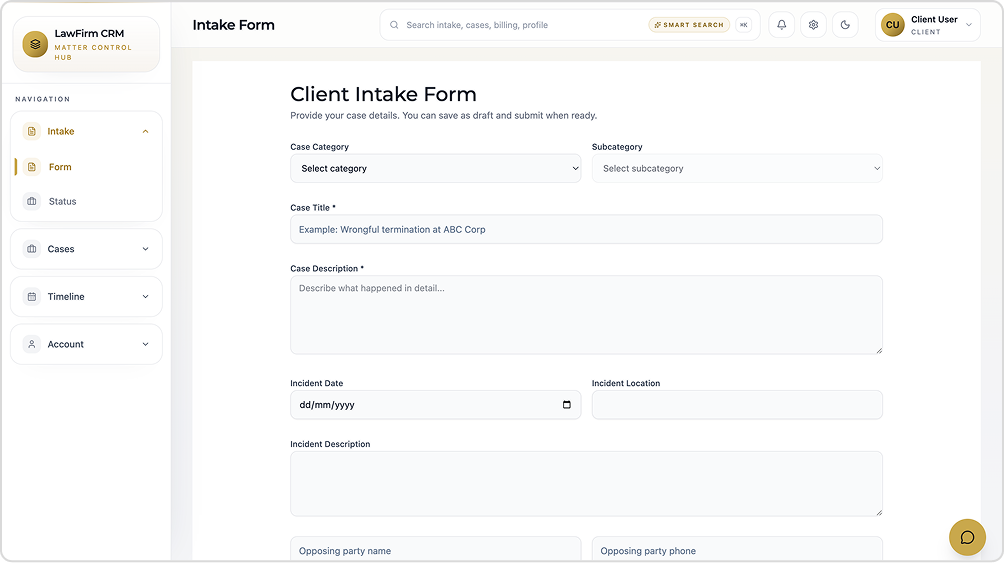Image resolution: width=1004 pixels, height=563 pixels.
Task: Click the Client User name text
Action: pyautogui.click(x=934, y=19)
